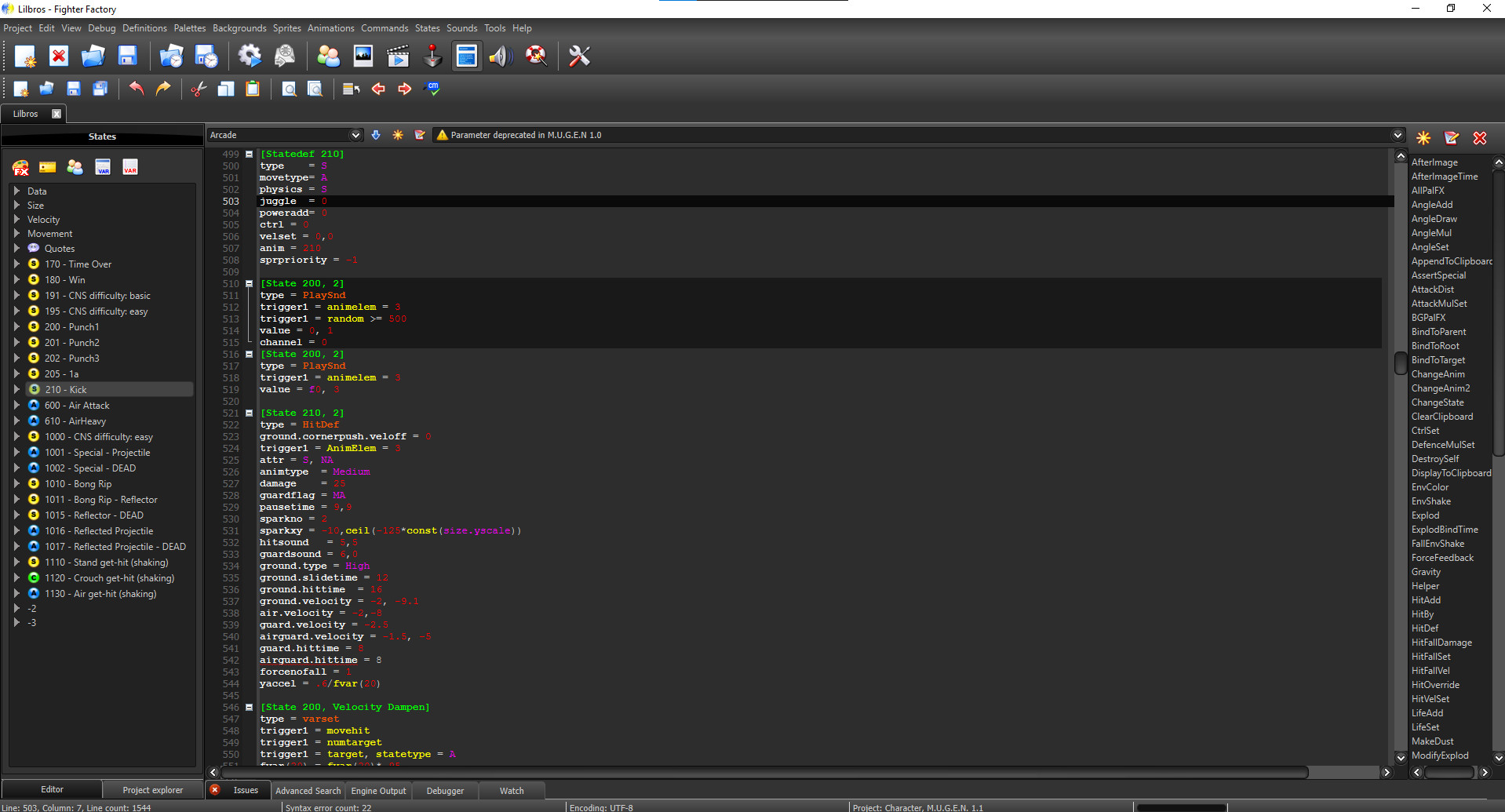
Task: Open the sound manager speaker icon
Action: pos(500,56)
